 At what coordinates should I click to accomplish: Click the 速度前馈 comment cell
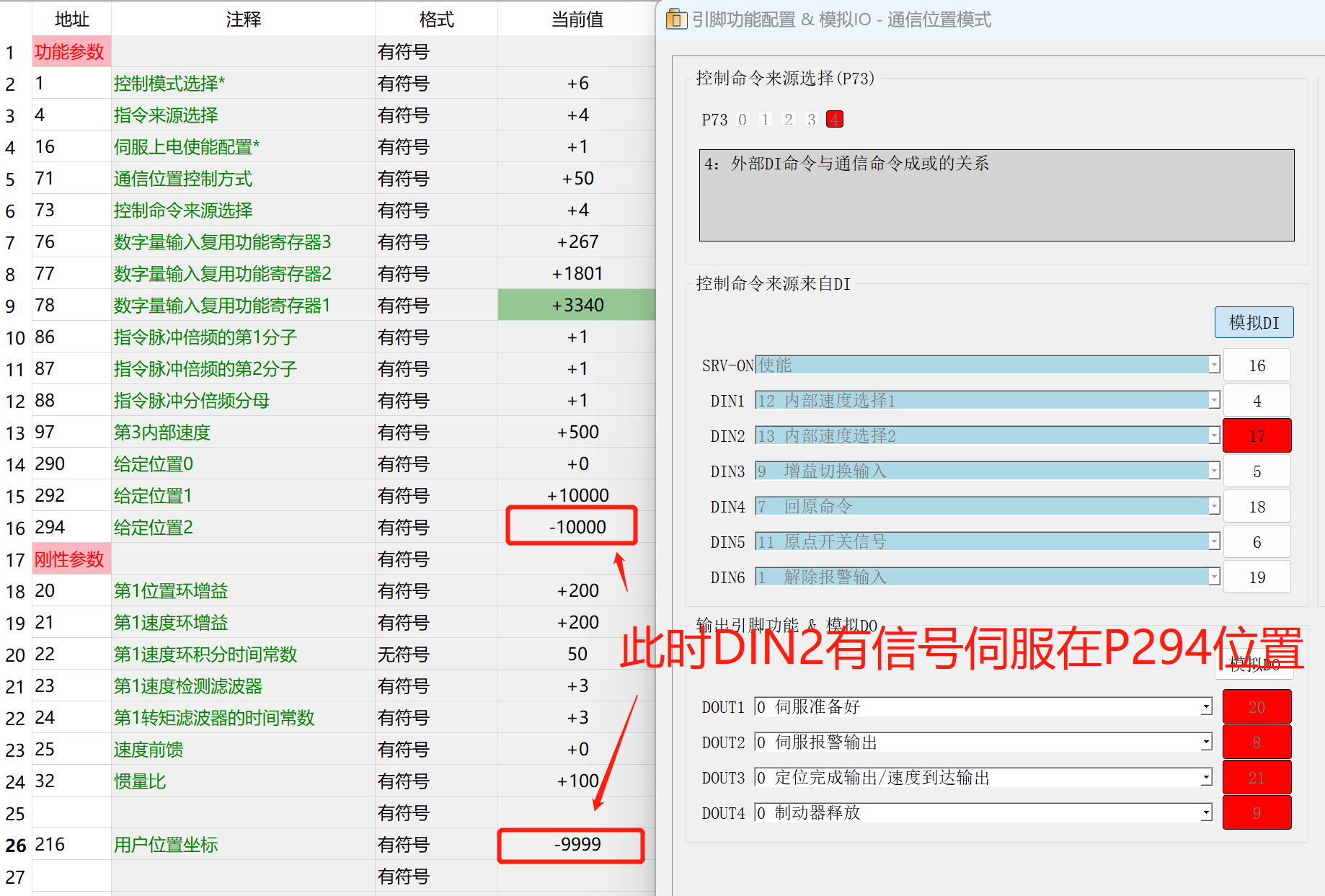243,750
